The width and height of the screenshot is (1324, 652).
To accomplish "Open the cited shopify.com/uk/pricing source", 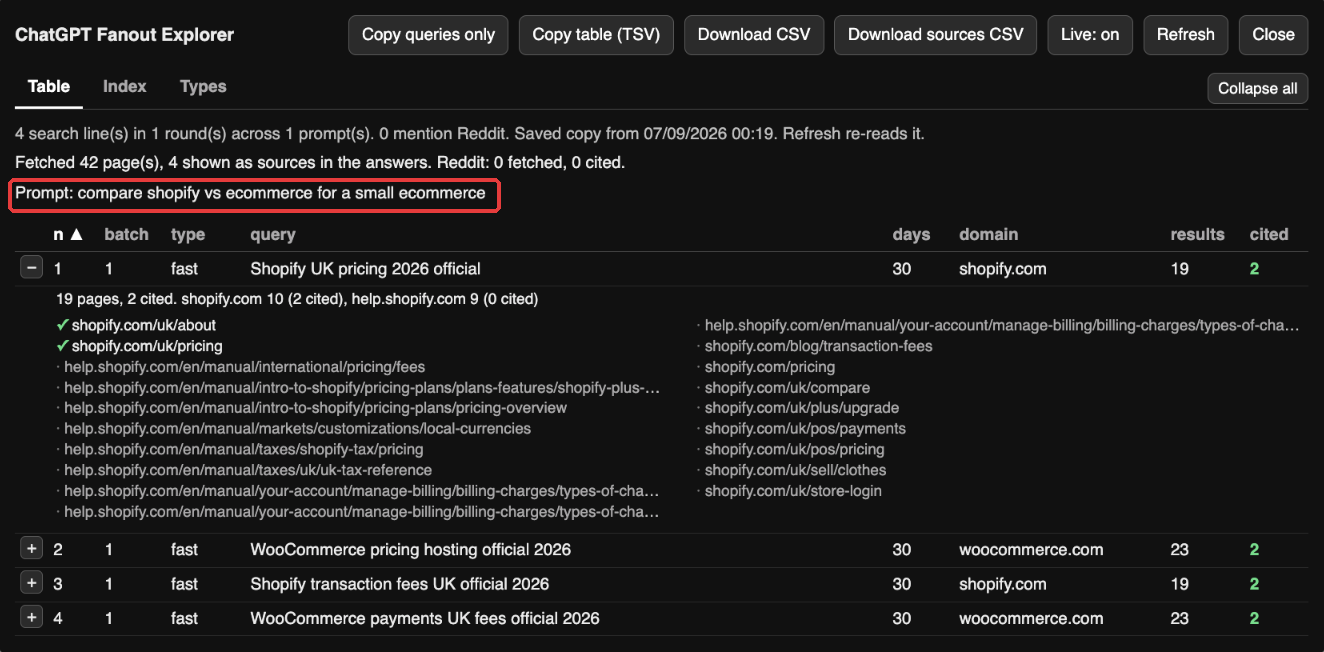I will tap(147, 346).
